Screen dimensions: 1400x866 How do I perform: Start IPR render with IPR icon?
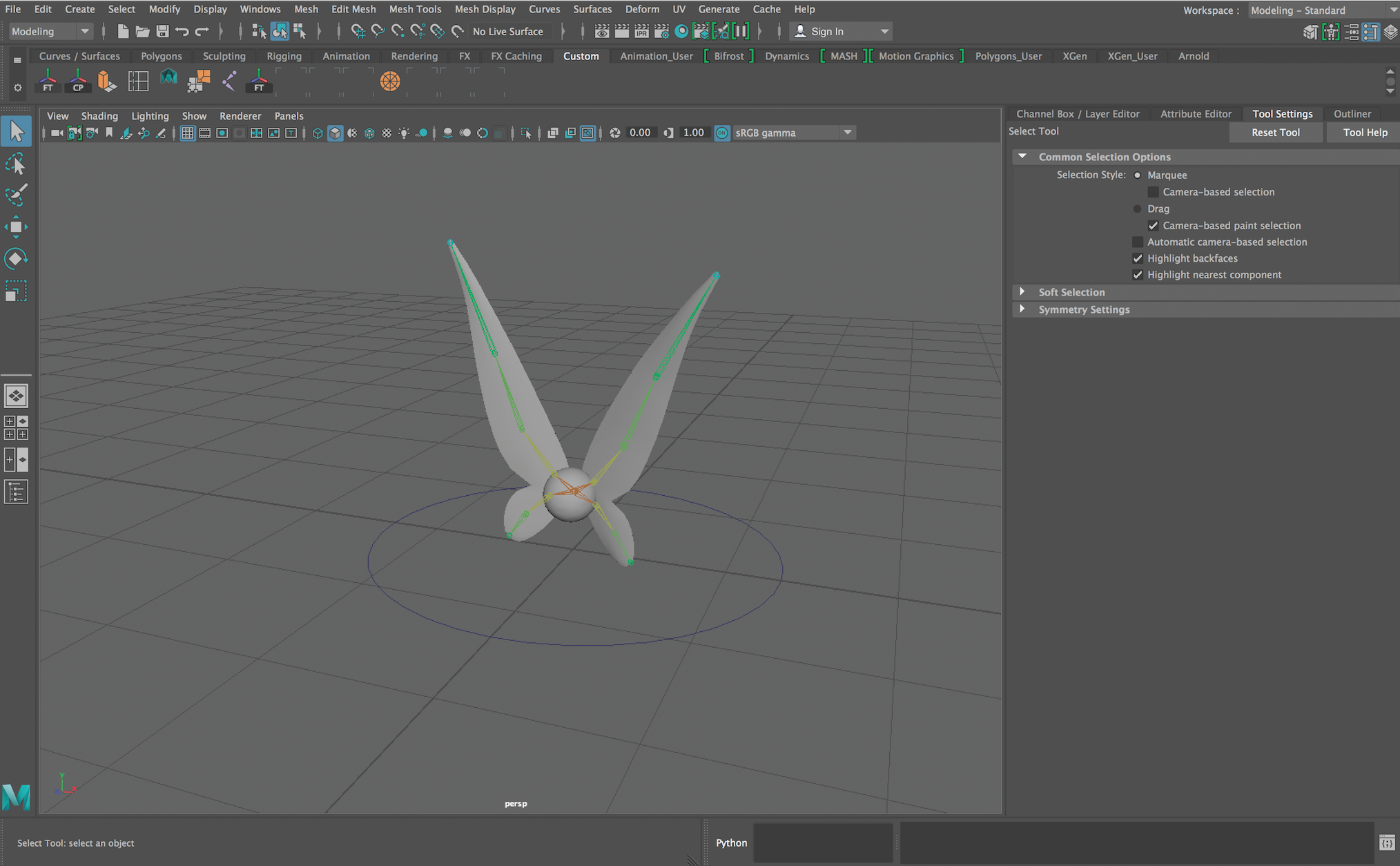641,31
